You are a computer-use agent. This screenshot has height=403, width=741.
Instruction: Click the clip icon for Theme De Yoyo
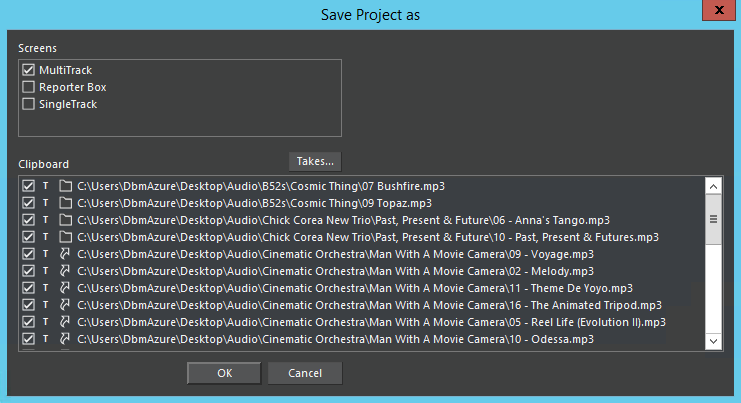click(x=65, y=288)
